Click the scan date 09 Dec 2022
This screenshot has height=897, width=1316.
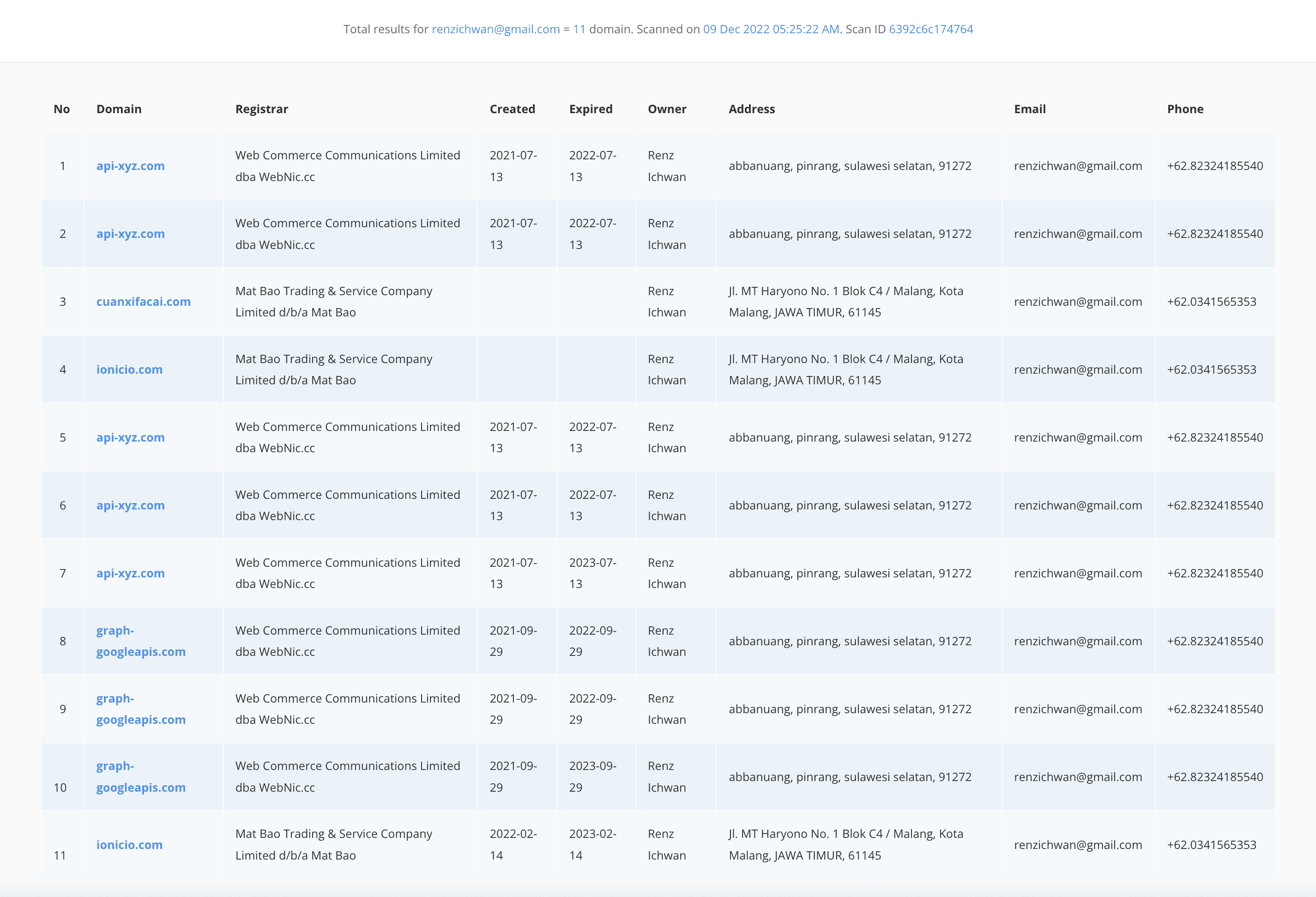(x=771, y=29)
